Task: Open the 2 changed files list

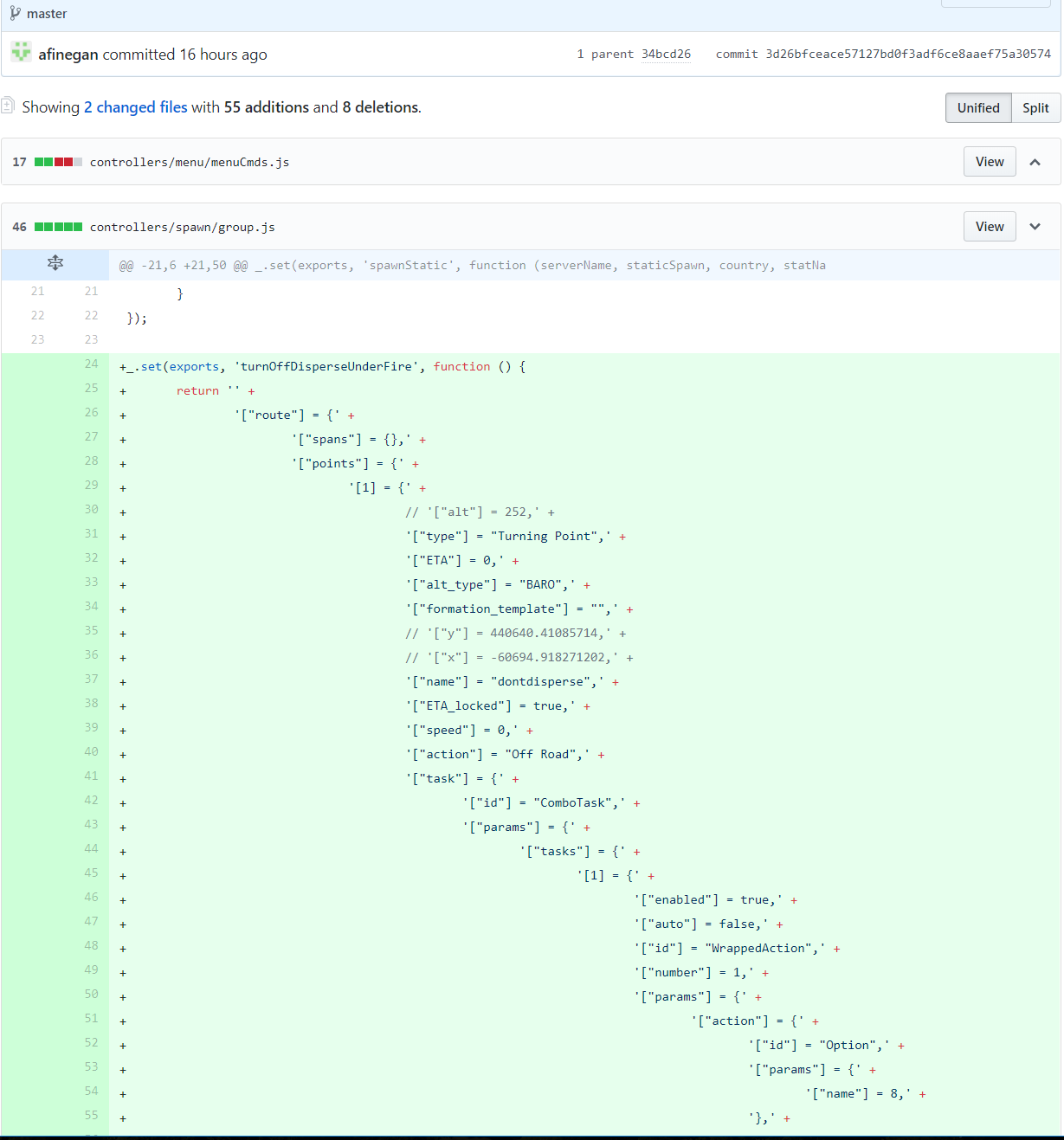Action: pos(136,106)
